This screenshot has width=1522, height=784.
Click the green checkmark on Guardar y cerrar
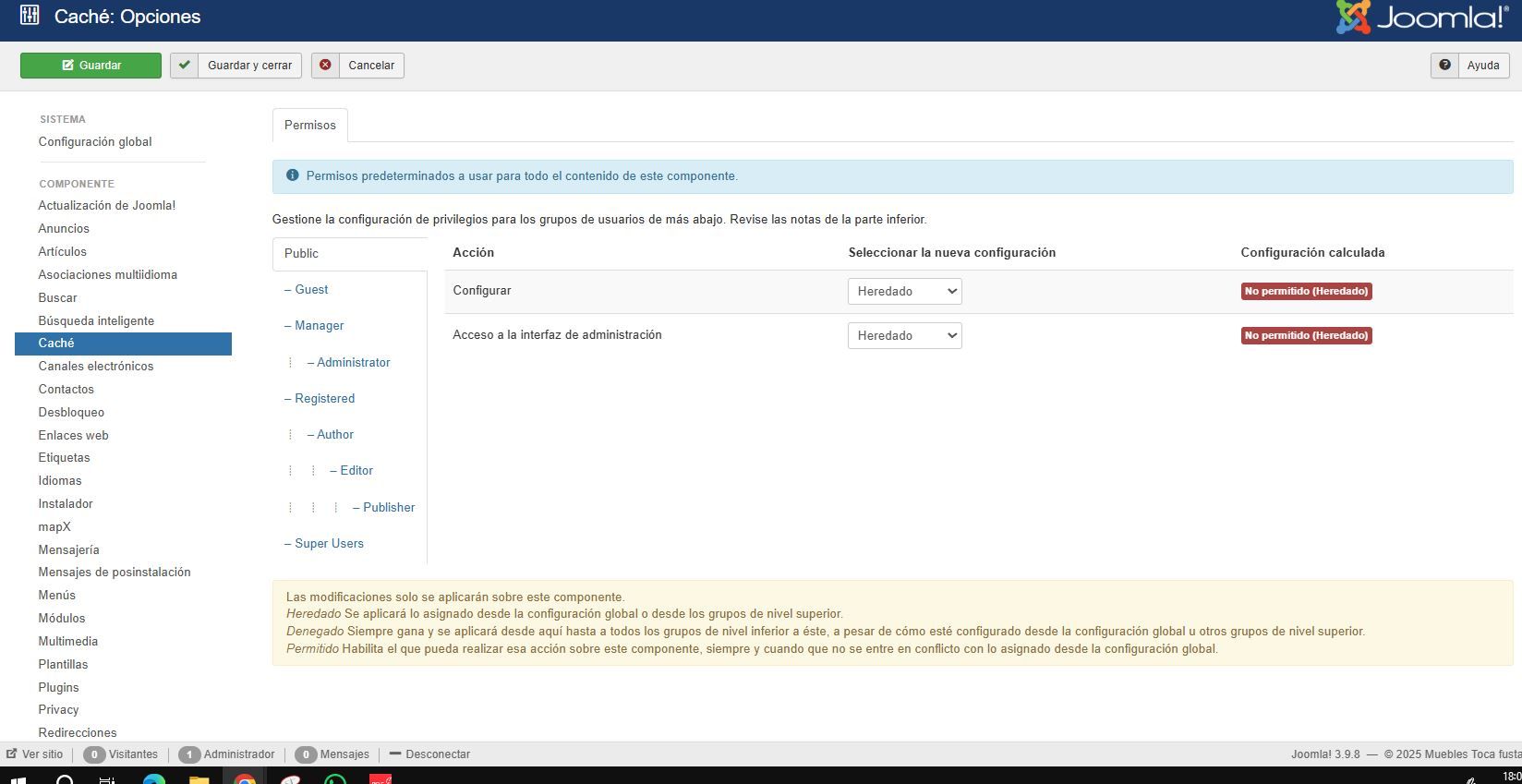click(185, 66)
